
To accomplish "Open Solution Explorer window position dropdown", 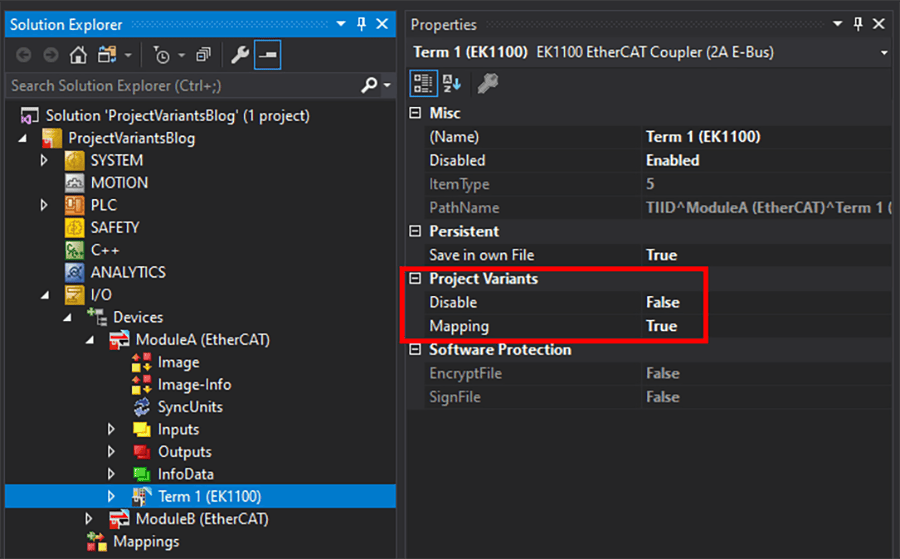I will tap(341, 24).
